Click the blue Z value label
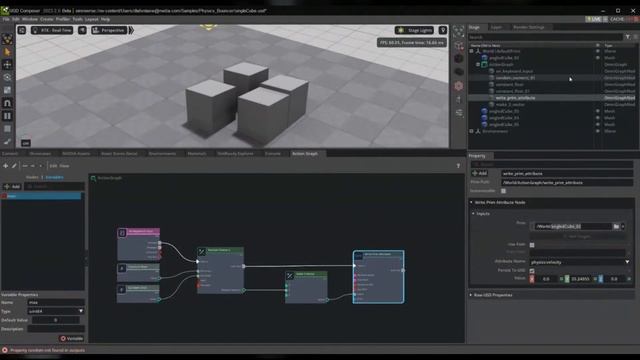Image resolution: width=640 pixels, height=360 pixels. tap(600, 279)
